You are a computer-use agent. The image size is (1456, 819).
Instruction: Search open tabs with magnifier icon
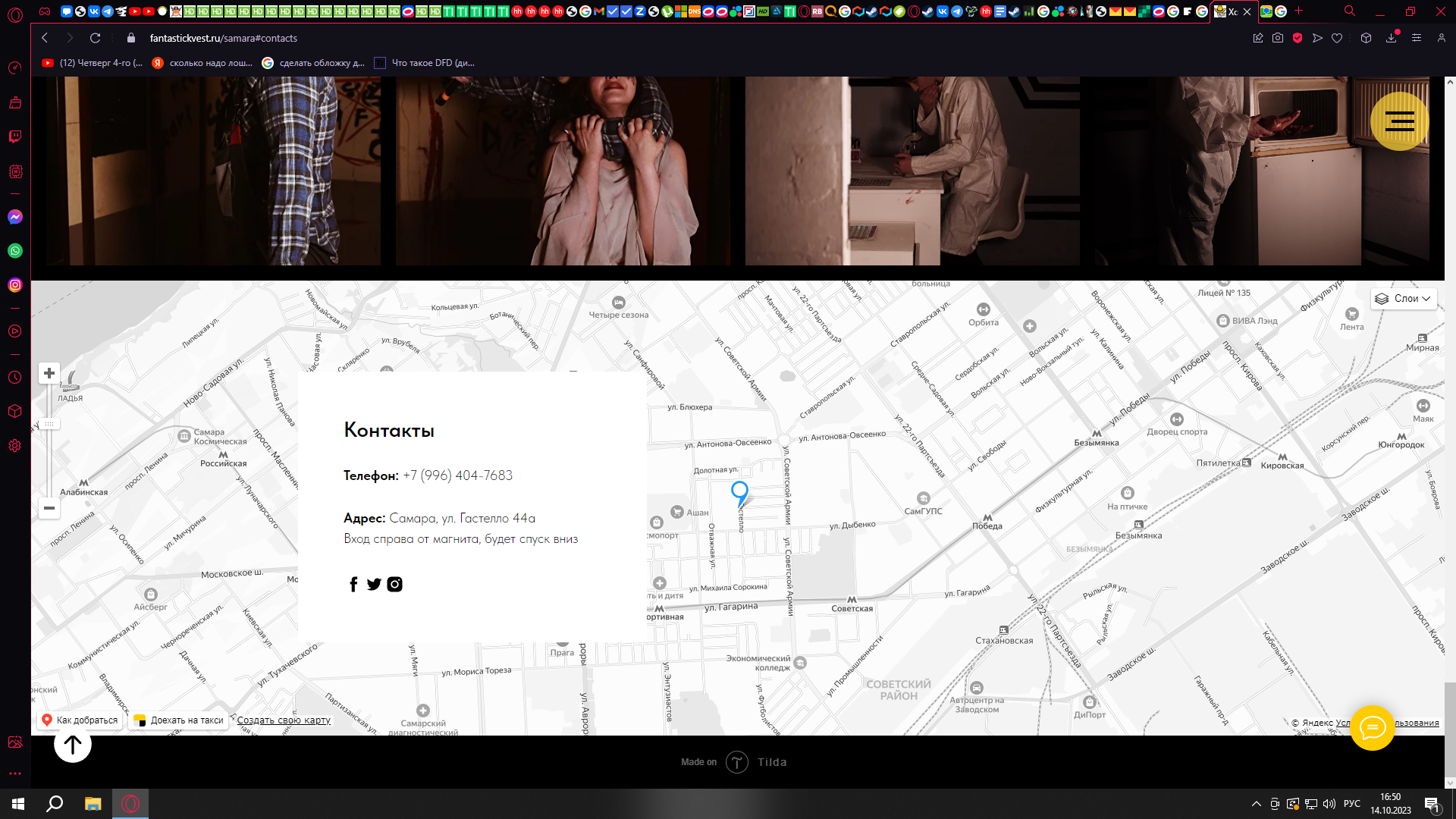point(1350,11)
